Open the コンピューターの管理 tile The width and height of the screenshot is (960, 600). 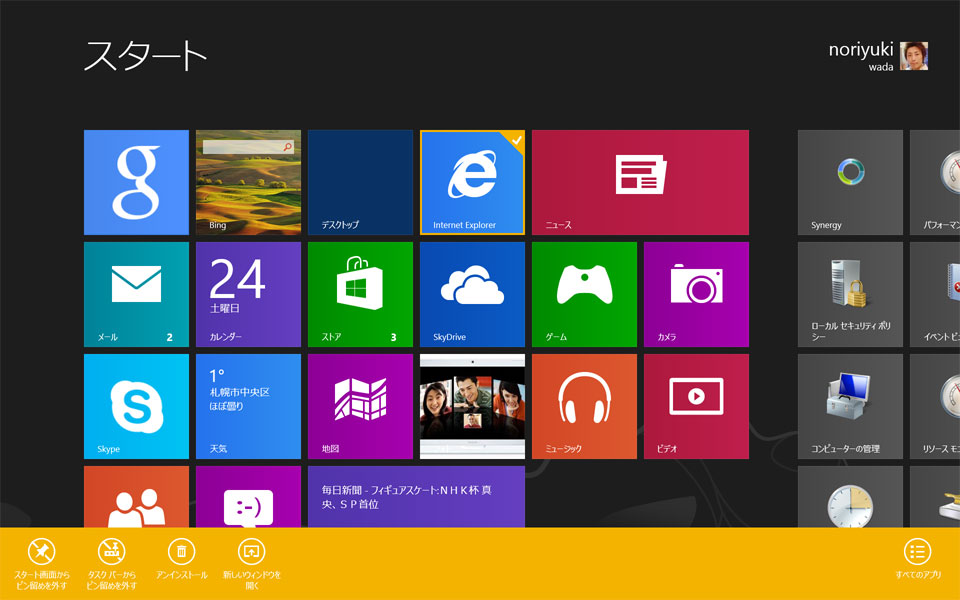[850, 407]
